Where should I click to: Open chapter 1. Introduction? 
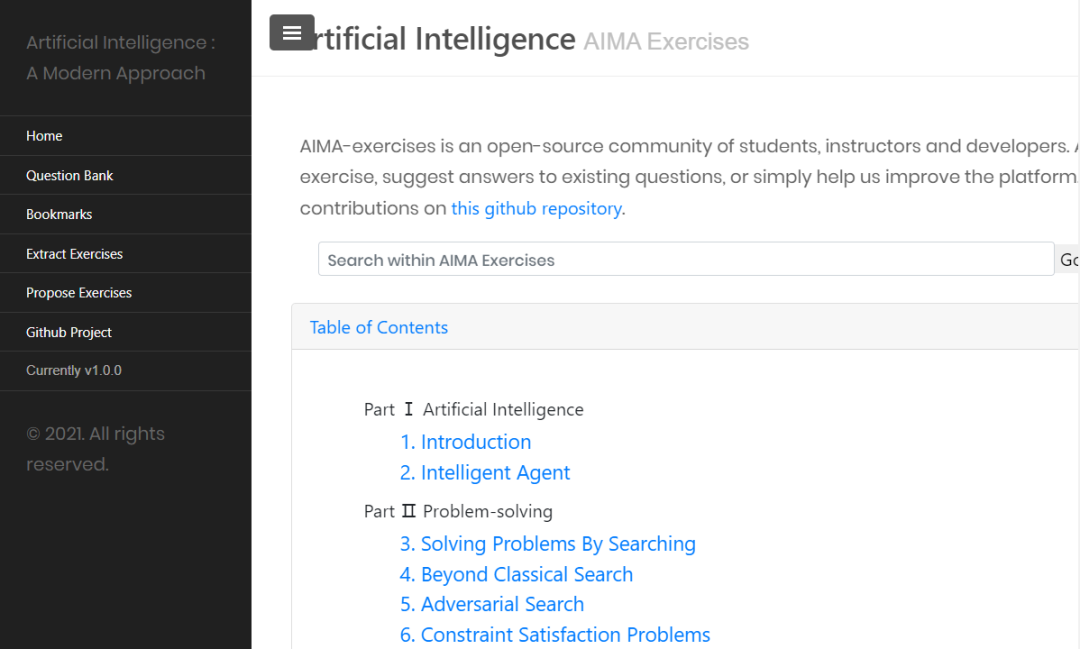click(466, 442)
